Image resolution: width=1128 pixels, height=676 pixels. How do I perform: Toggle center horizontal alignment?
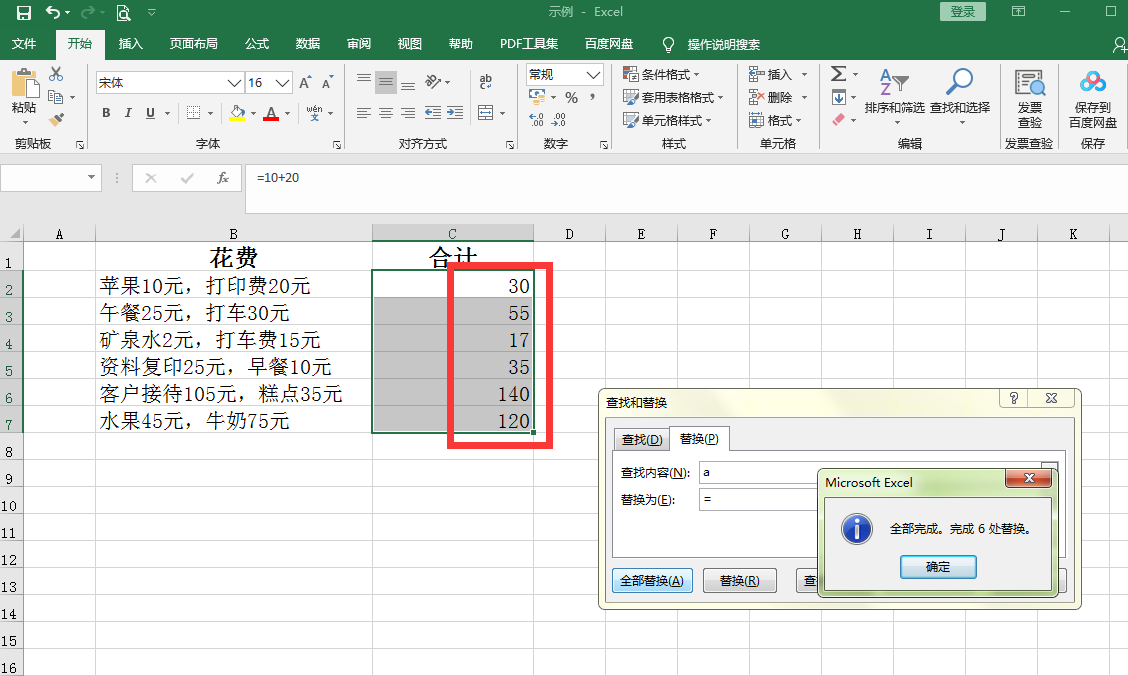tap(386, 113)
